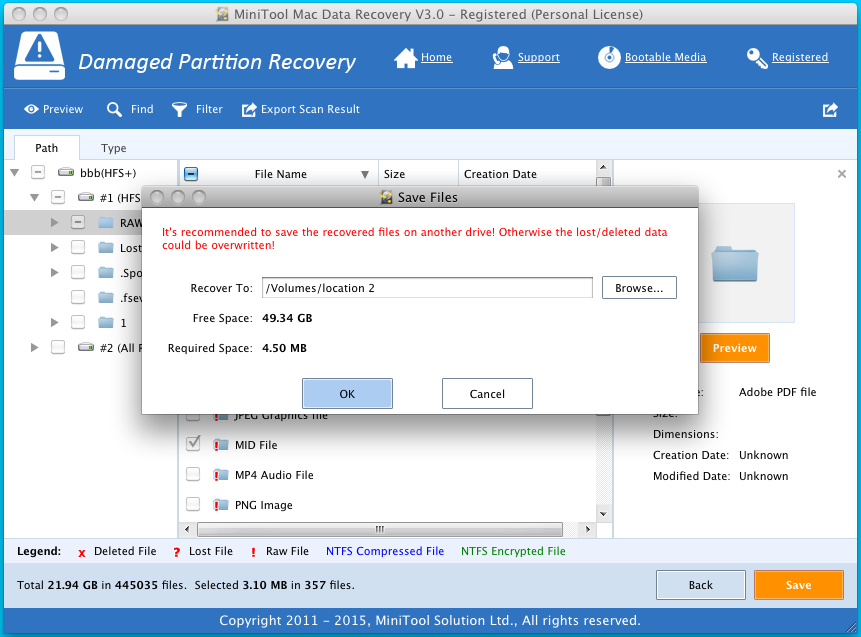861x637 pixels.
Task: Click the Damaged Partition Recovery warning drive icon
Action: pos(40,56)
